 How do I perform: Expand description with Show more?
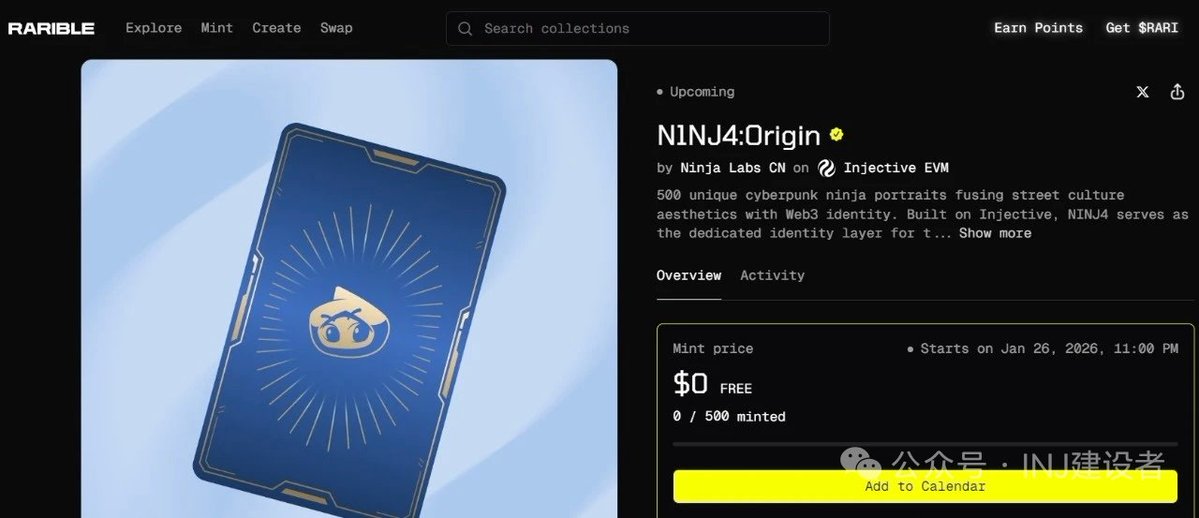pyautogui.click(x=995, y=233)
